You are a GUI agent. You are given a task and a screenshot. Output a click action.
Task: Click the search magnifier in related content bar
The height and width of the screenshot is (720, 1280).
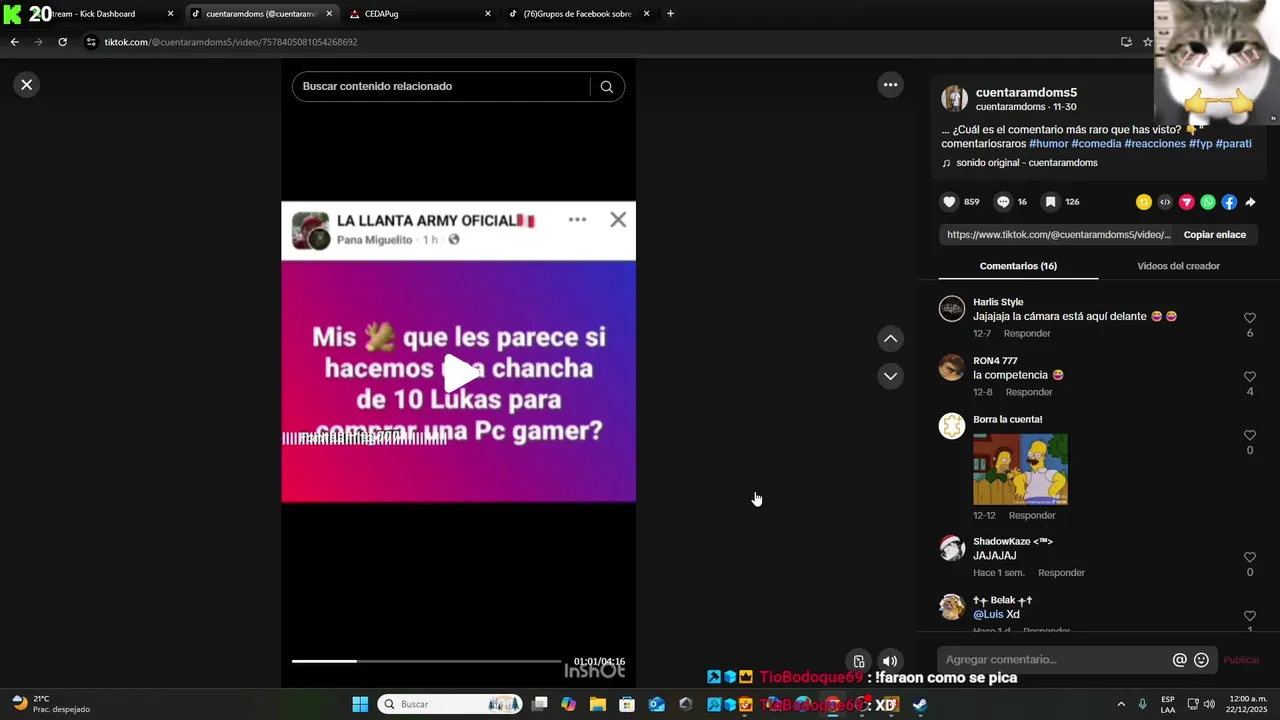[606, 86]
